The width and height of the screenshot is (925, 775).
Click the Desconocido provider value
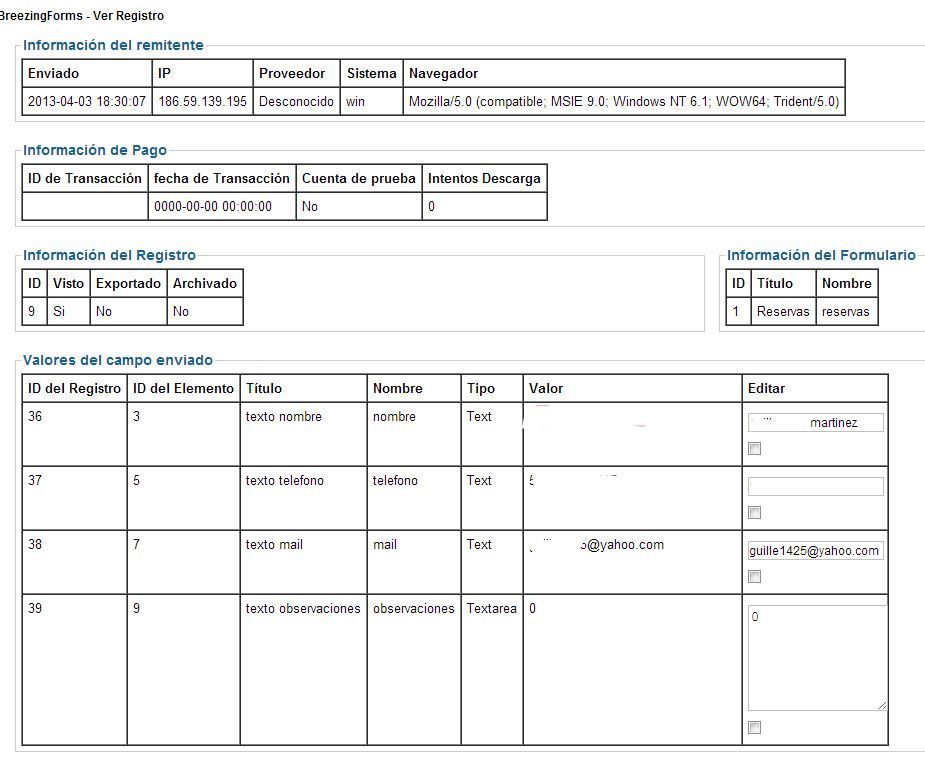(296, 101)
